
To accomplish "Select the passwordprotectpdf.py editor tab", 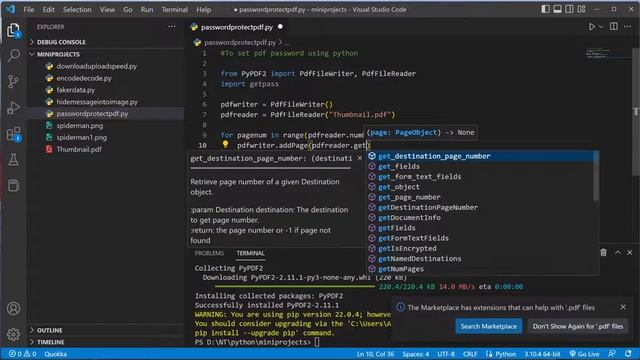I will tap(237, 27).
